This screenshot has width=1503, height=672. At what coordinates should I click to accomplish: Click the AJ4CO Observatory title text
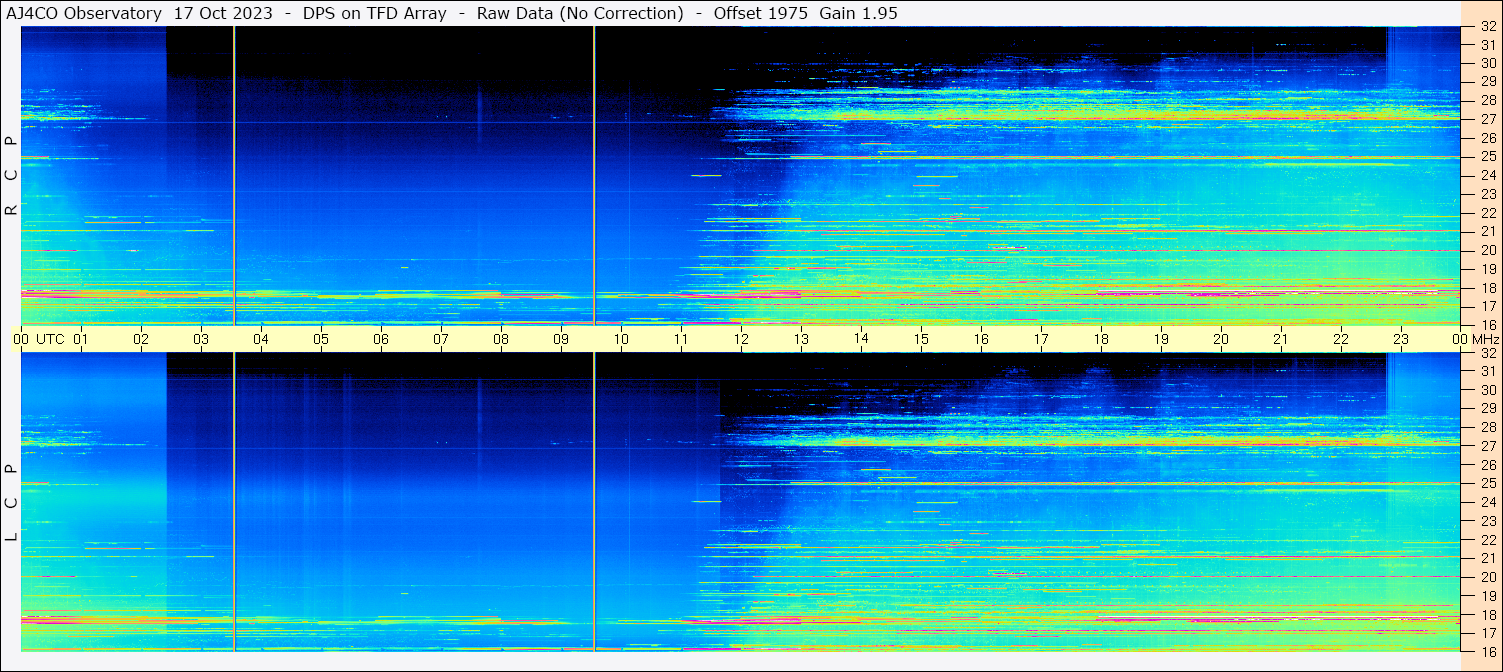[x=84, y=13]
